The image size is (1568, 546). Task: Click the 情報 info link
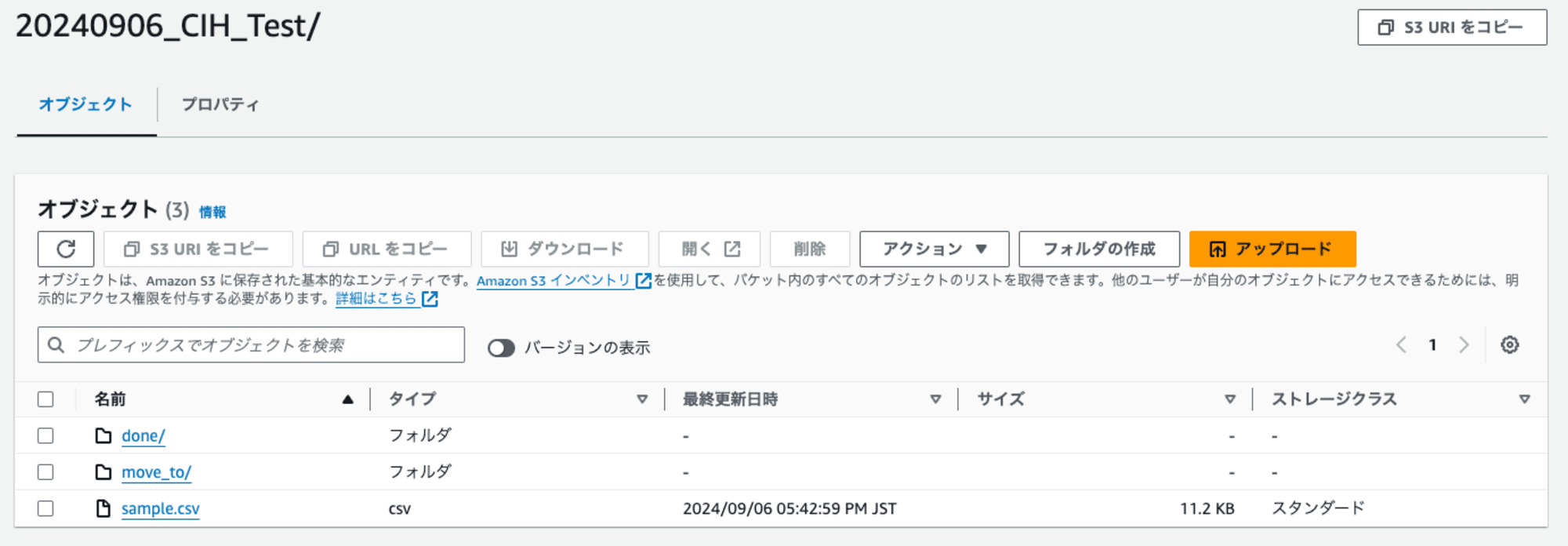tap(212, 212)
